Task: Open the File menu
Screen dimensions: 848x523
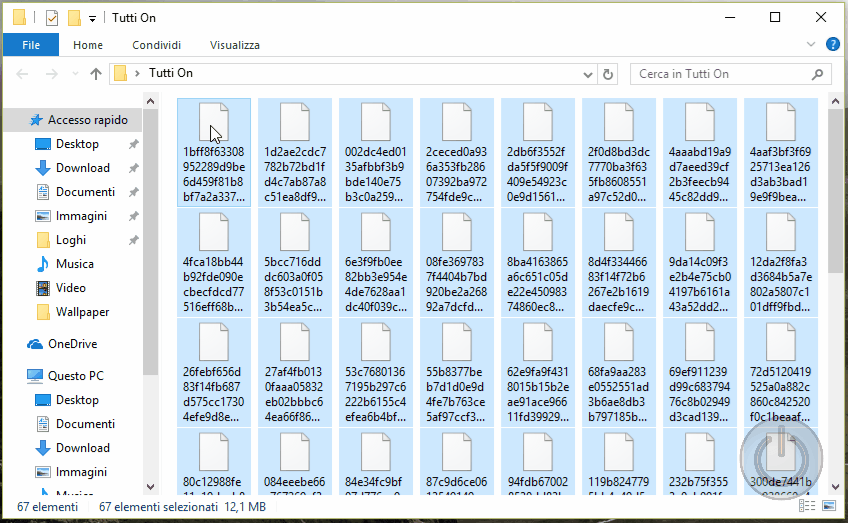Action: 31,45
